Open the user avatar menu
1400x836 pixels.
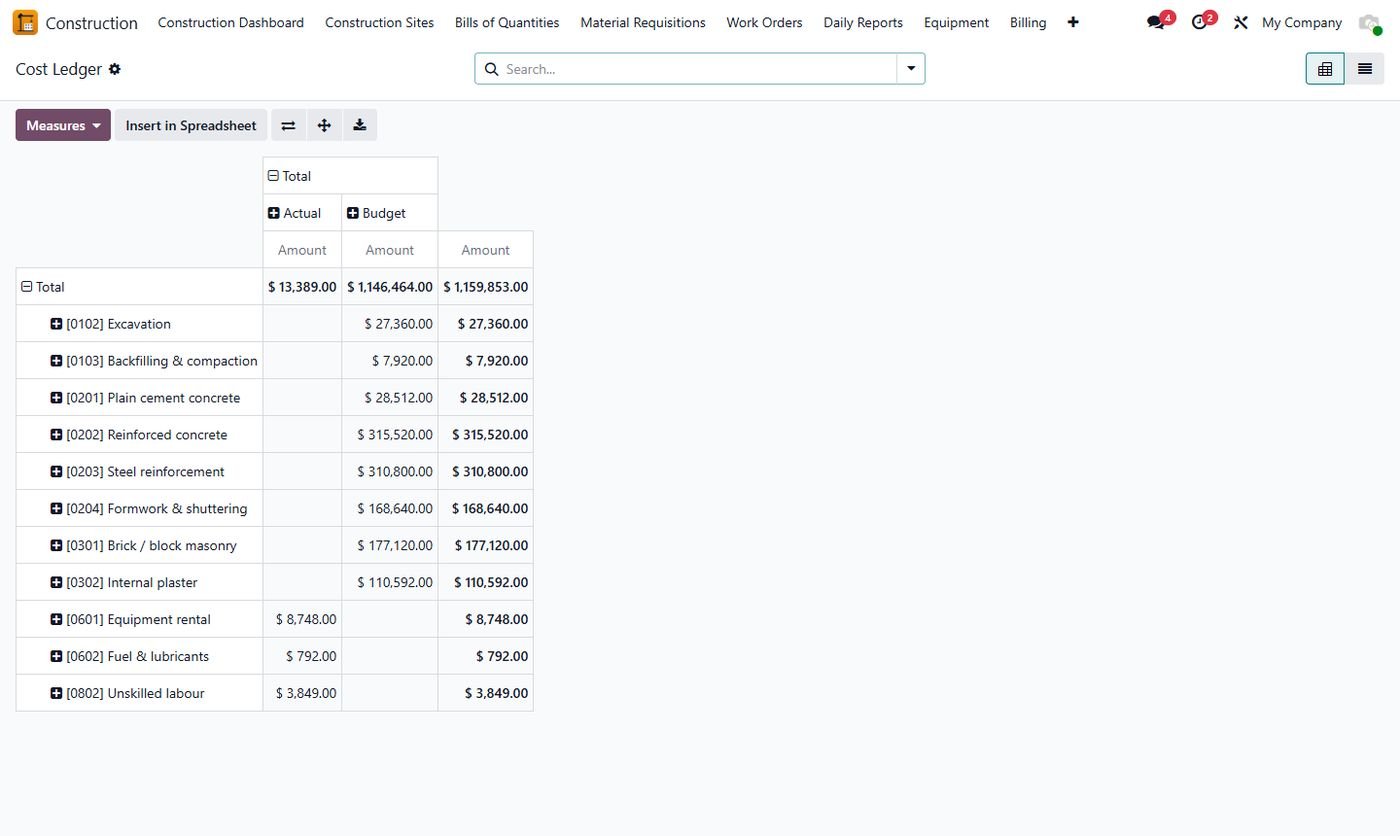(1369, 22)
